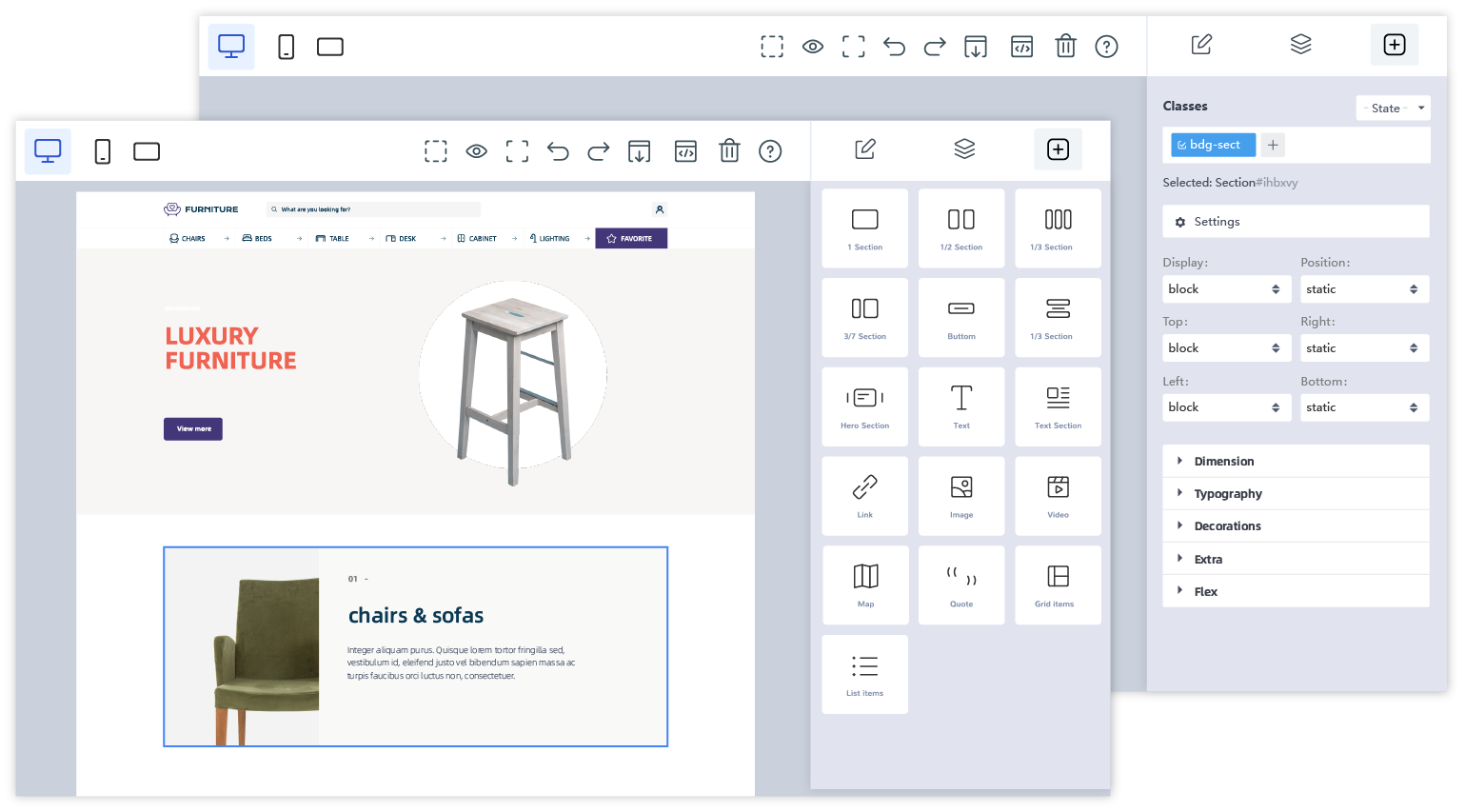This screenshot has width=1465, height=812.
Task: Open the layers panel in front window
Action: click(x=964, y=149)
